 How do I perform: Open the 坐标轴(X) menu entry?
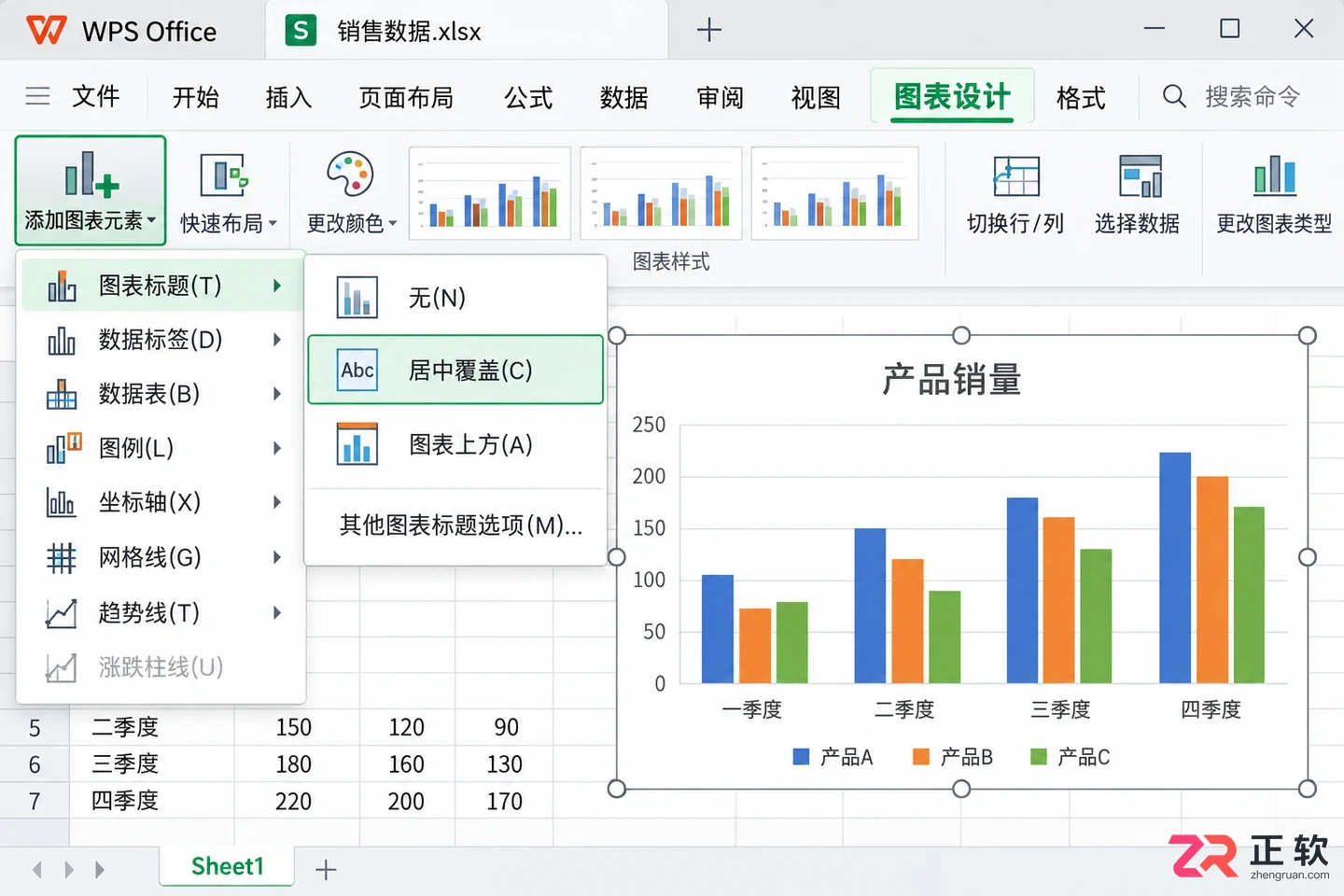click(161, 502)
